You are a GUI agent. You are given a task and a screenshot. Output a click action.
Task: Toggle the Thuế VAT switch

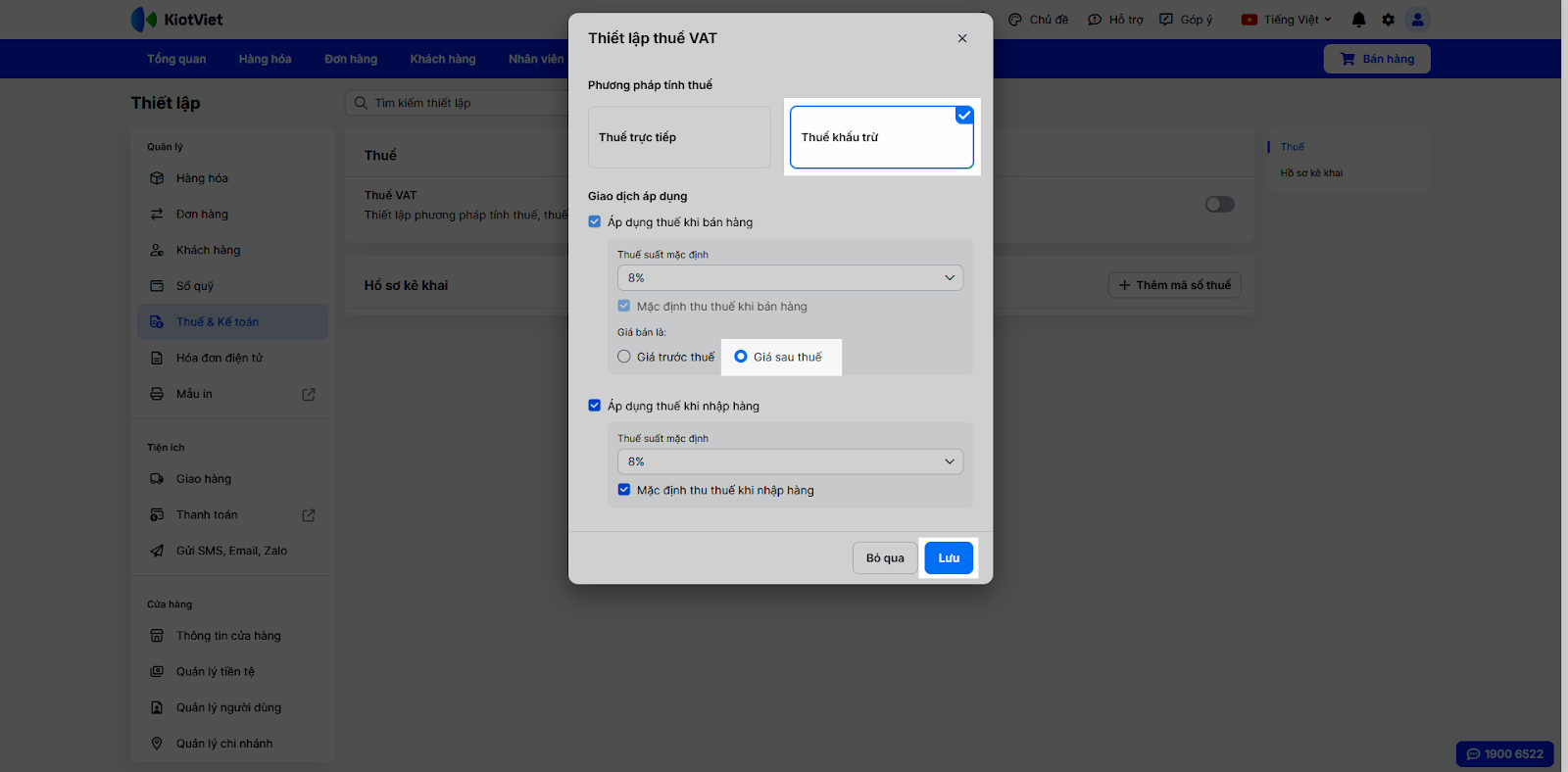[x=1219, y=205]
